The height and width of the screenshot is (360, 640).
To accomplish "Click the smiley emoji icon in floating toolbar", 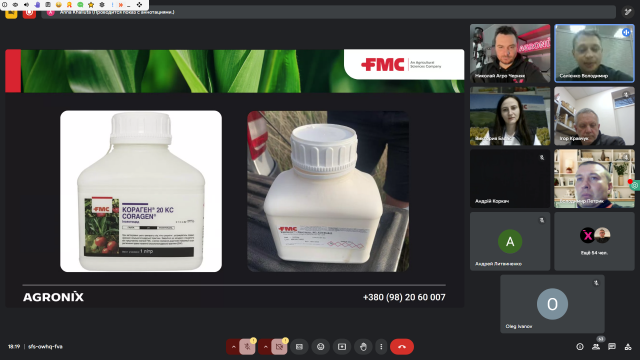I will [58, 4].
